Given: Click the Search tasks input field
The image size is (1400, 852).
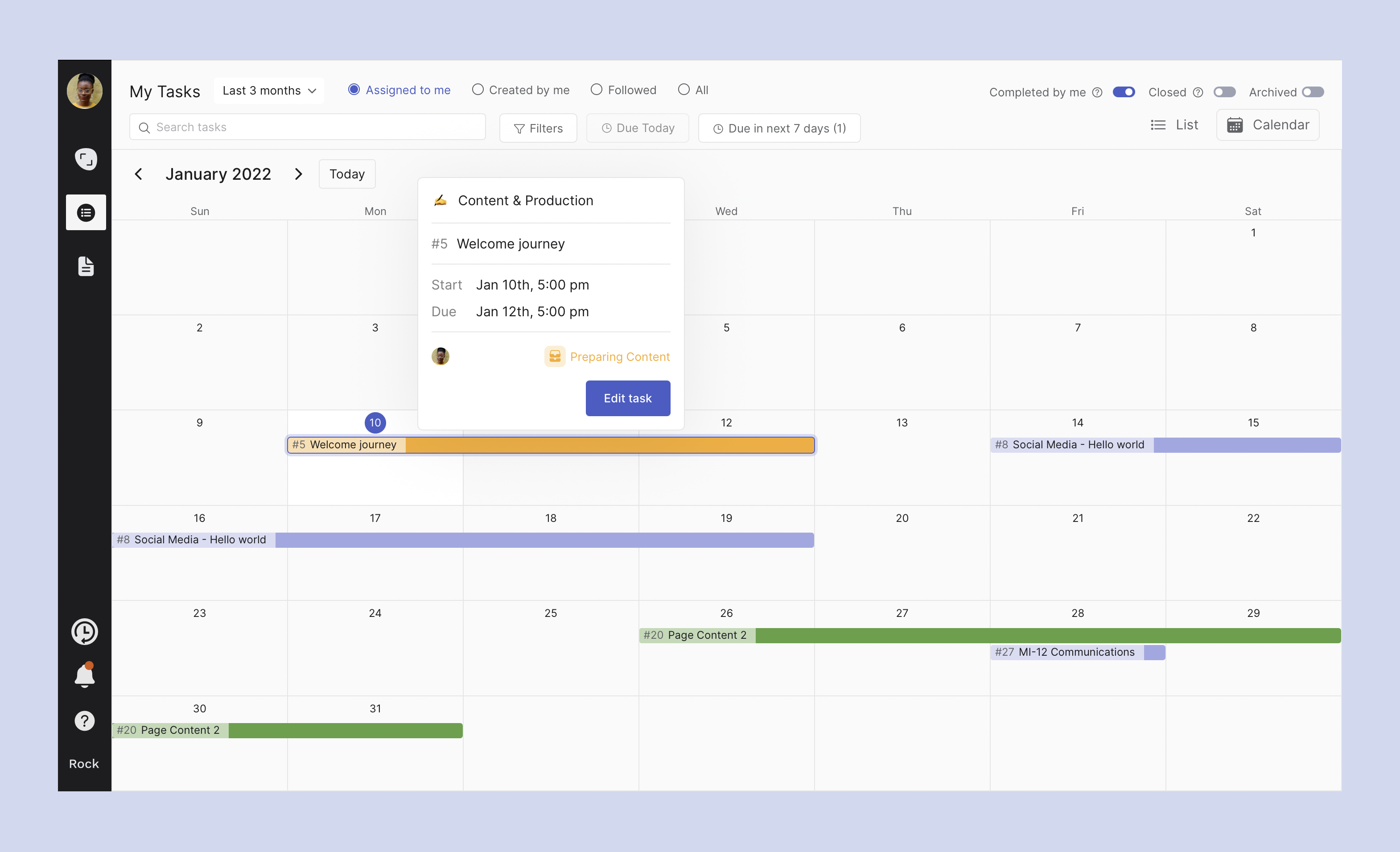Looking at the screenshot, I should click(307, 127).
